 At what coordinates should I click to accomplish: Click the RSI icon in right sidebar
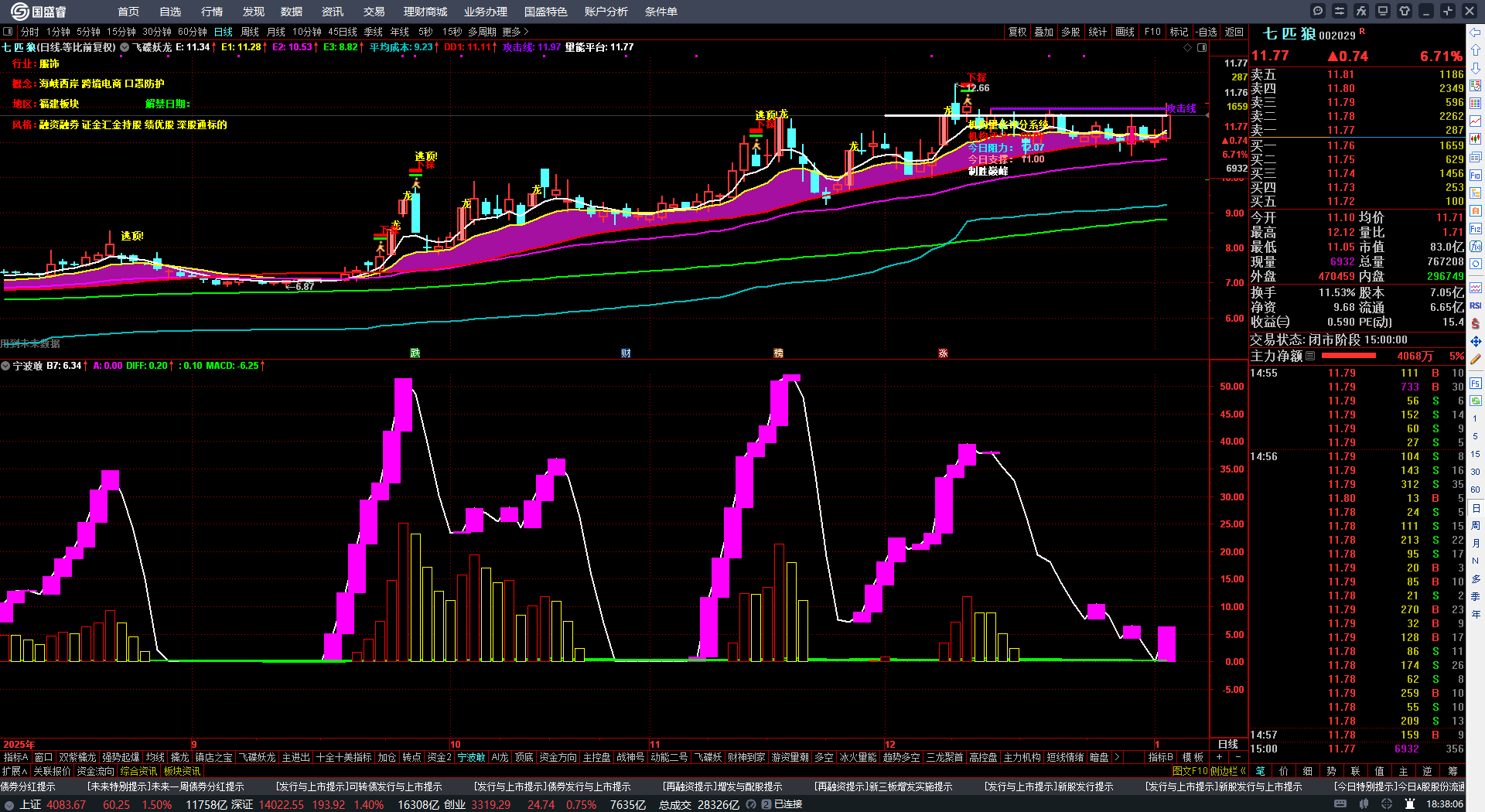coord(1476,306)
